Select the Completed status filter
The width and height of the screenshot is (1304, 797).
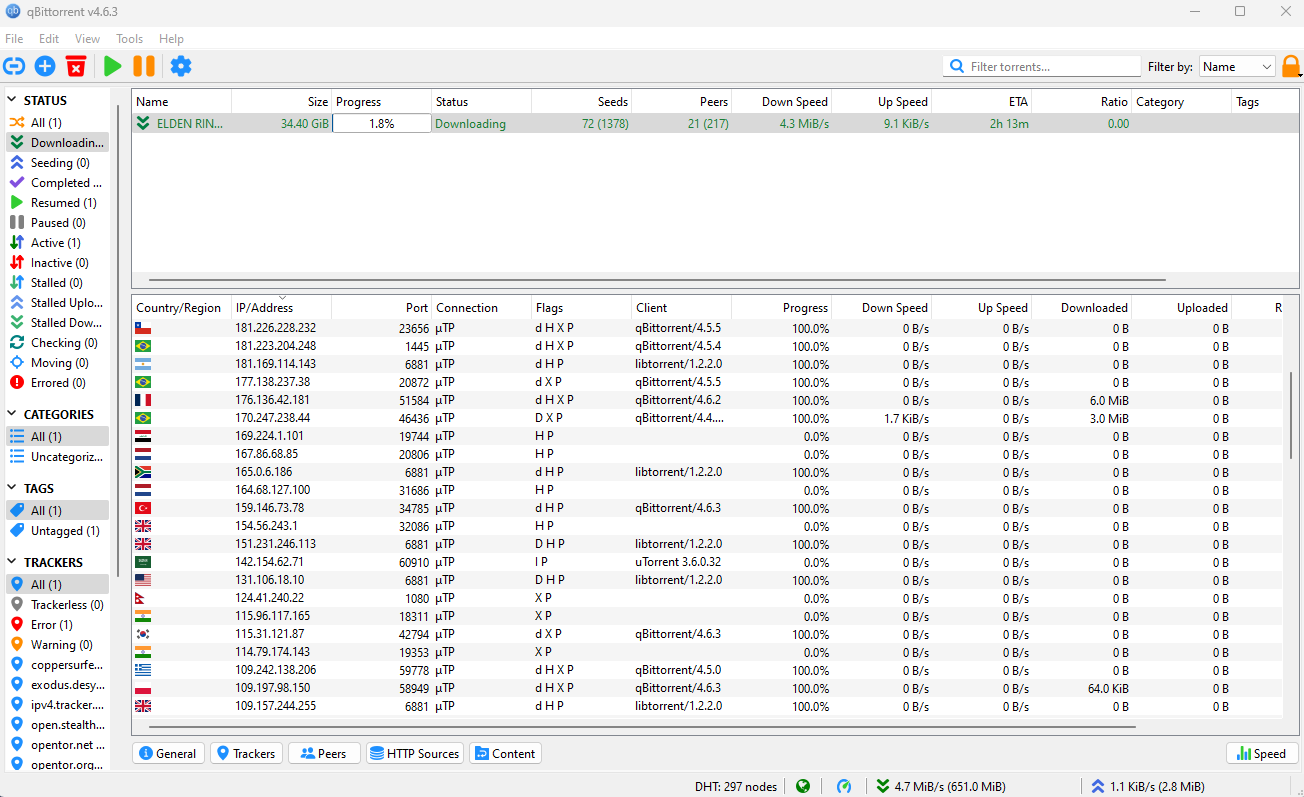57,183
